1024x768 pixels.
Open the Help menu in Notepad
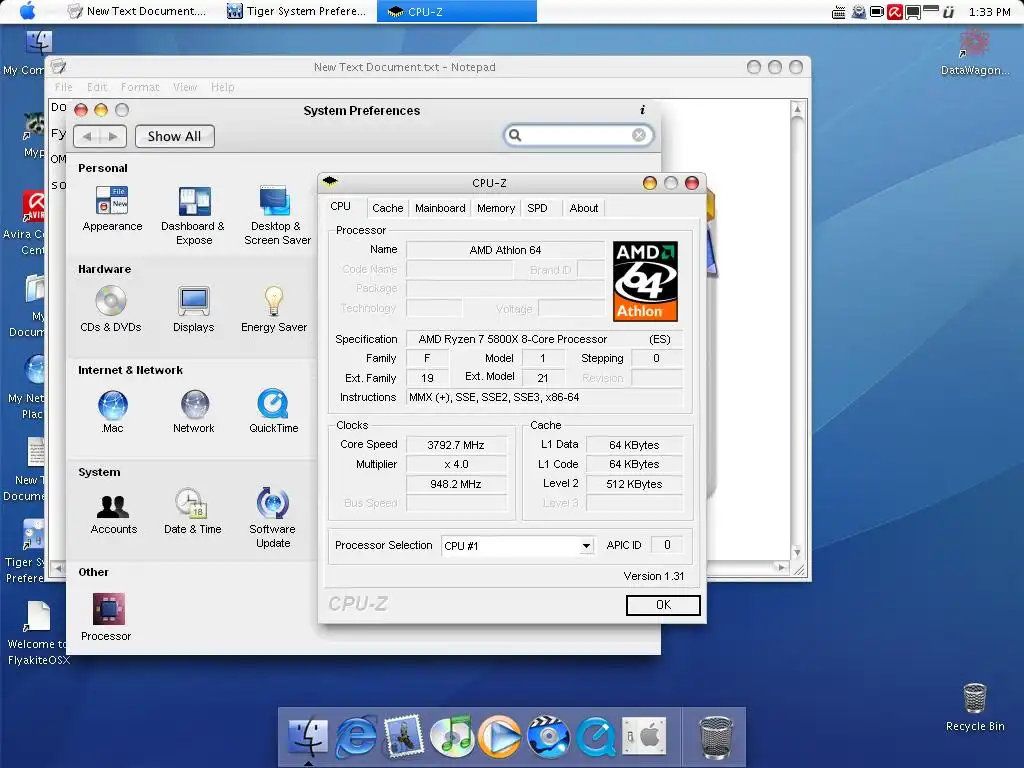click(222, 87)
